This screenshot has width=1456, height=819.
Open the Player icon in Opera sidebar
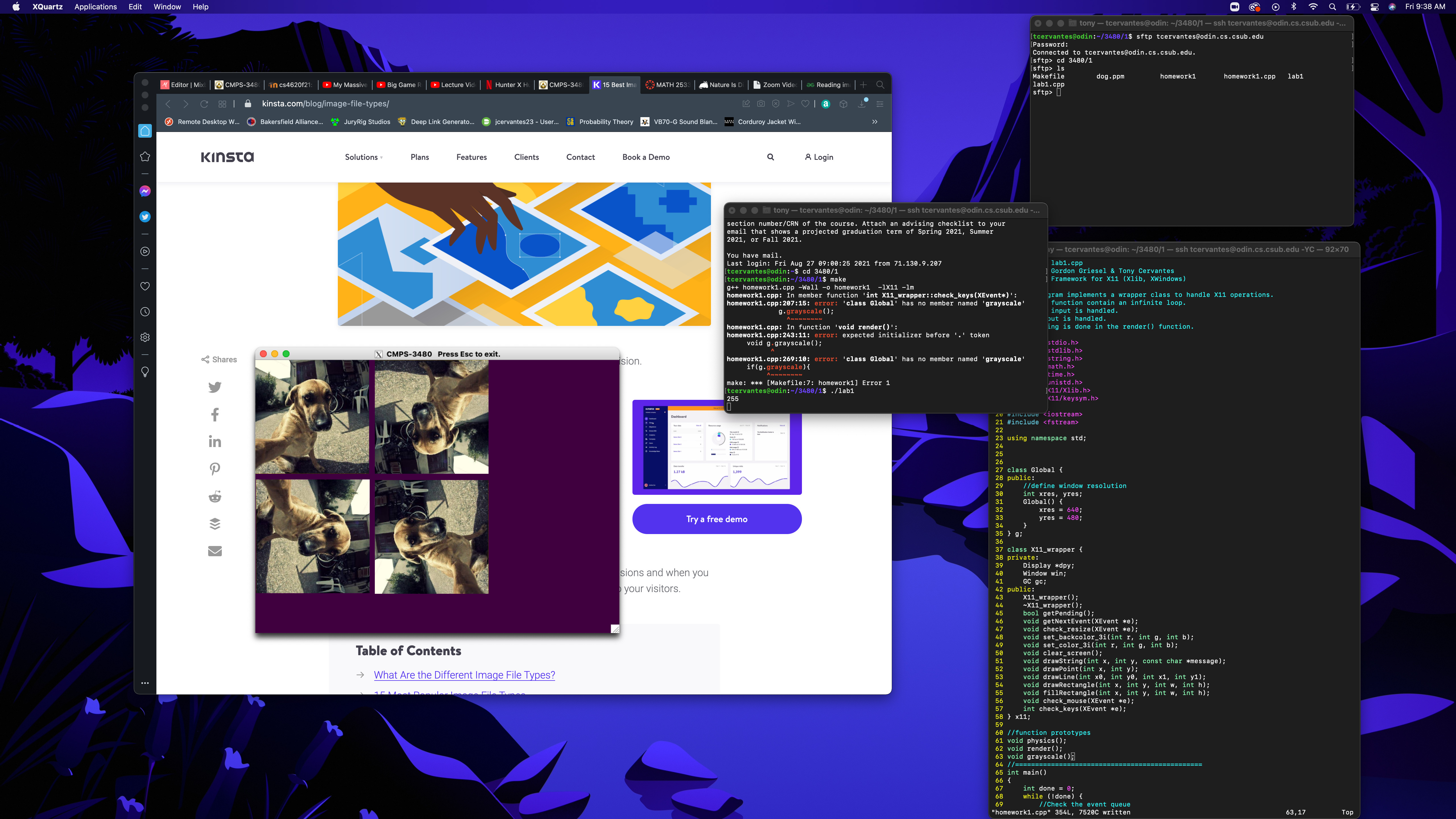145,251
